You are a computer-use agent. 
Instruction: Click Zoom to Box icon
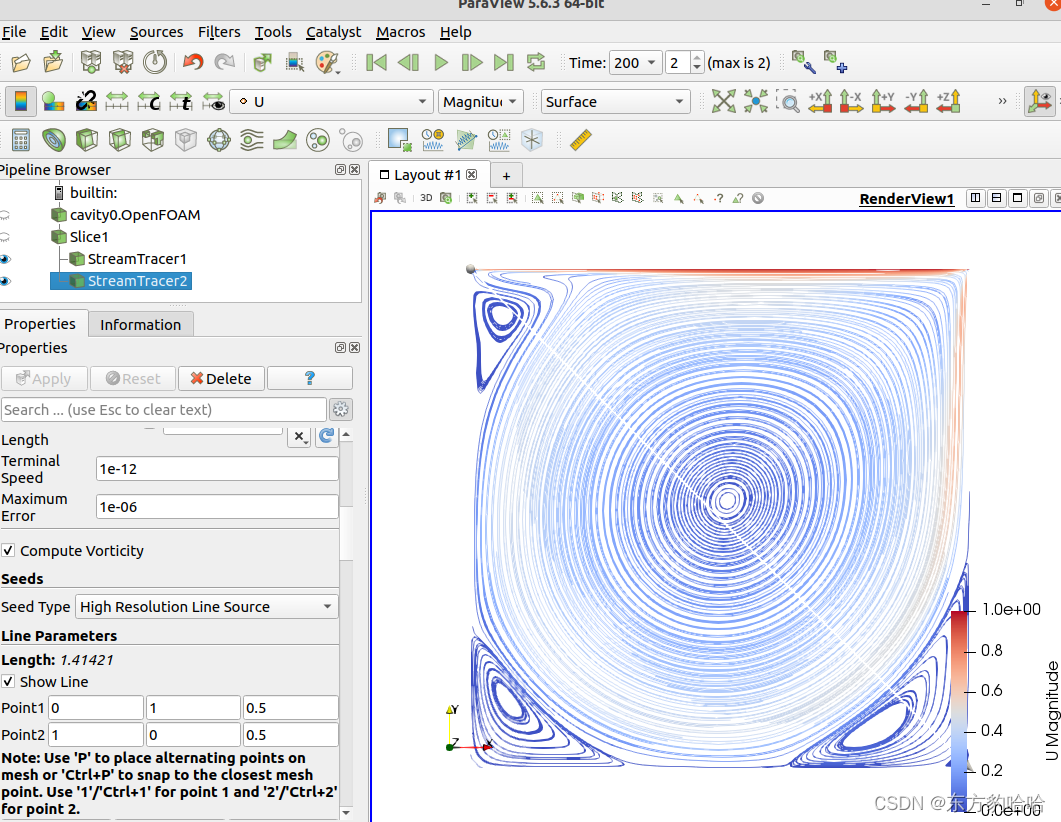point(788,101)
